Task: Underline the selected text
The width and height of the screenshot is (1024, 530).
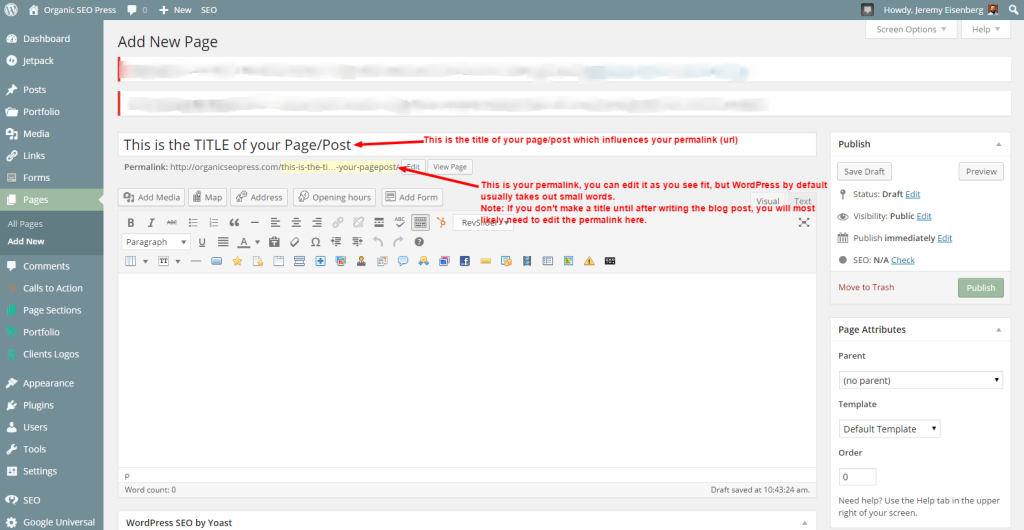Action: click(202, 242)
